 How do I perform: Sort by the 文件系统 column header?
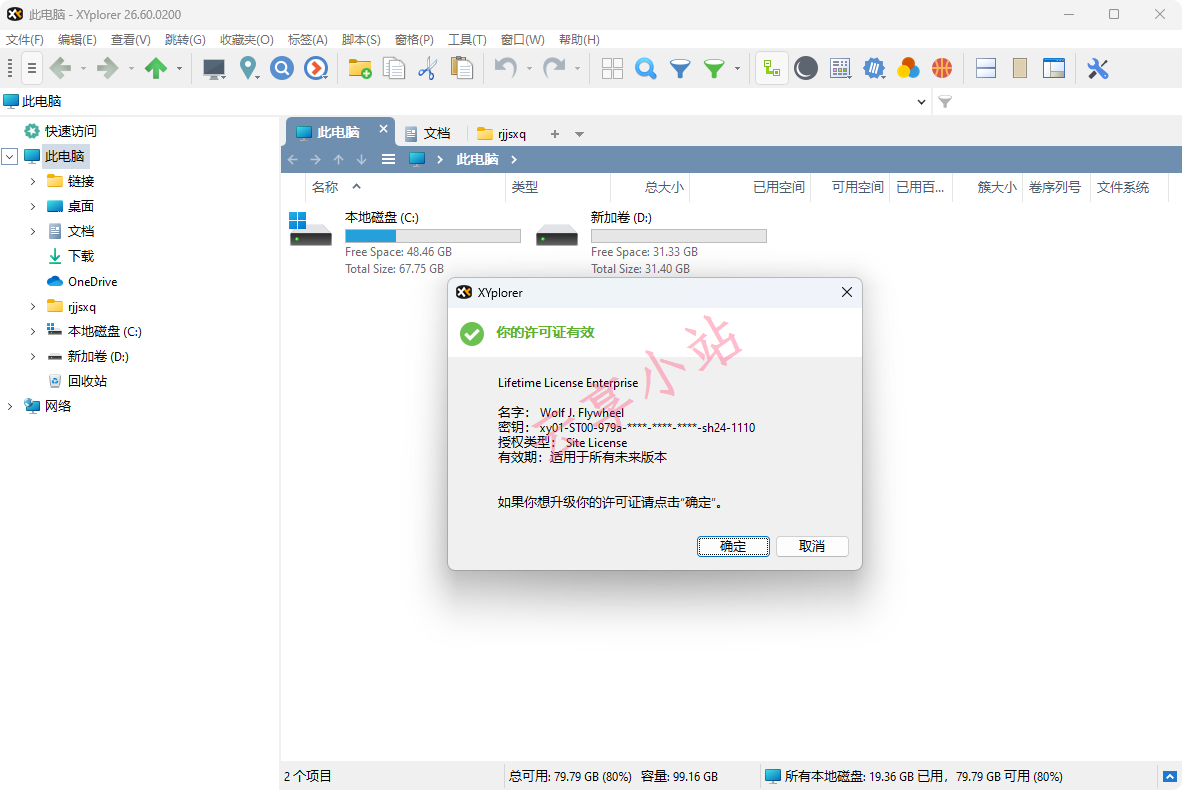[x=1122, y=187]
